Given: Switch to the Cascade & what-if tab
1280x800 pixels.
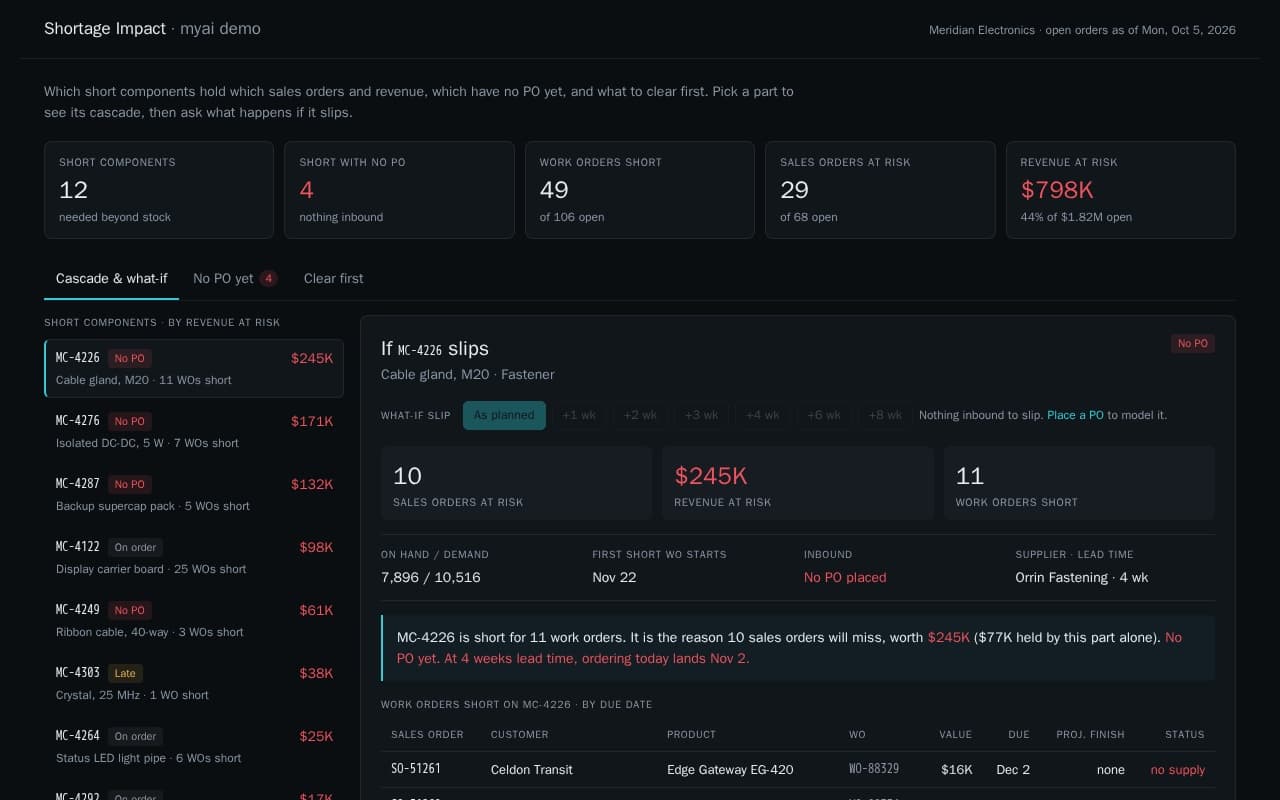Looking at the screenshot, I should (x=111, y=279).
